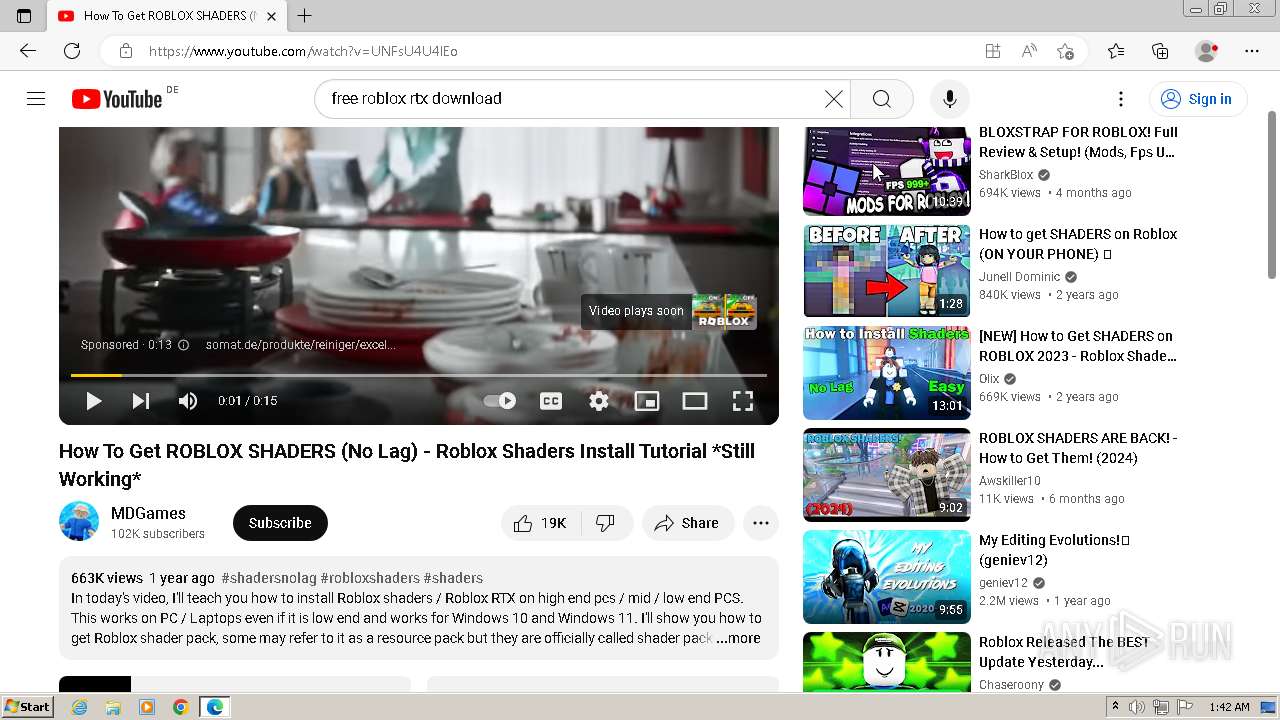Screen dimensions: 1280x720
Task: Open apps available icon in address bar
Action: click(992, 51)
